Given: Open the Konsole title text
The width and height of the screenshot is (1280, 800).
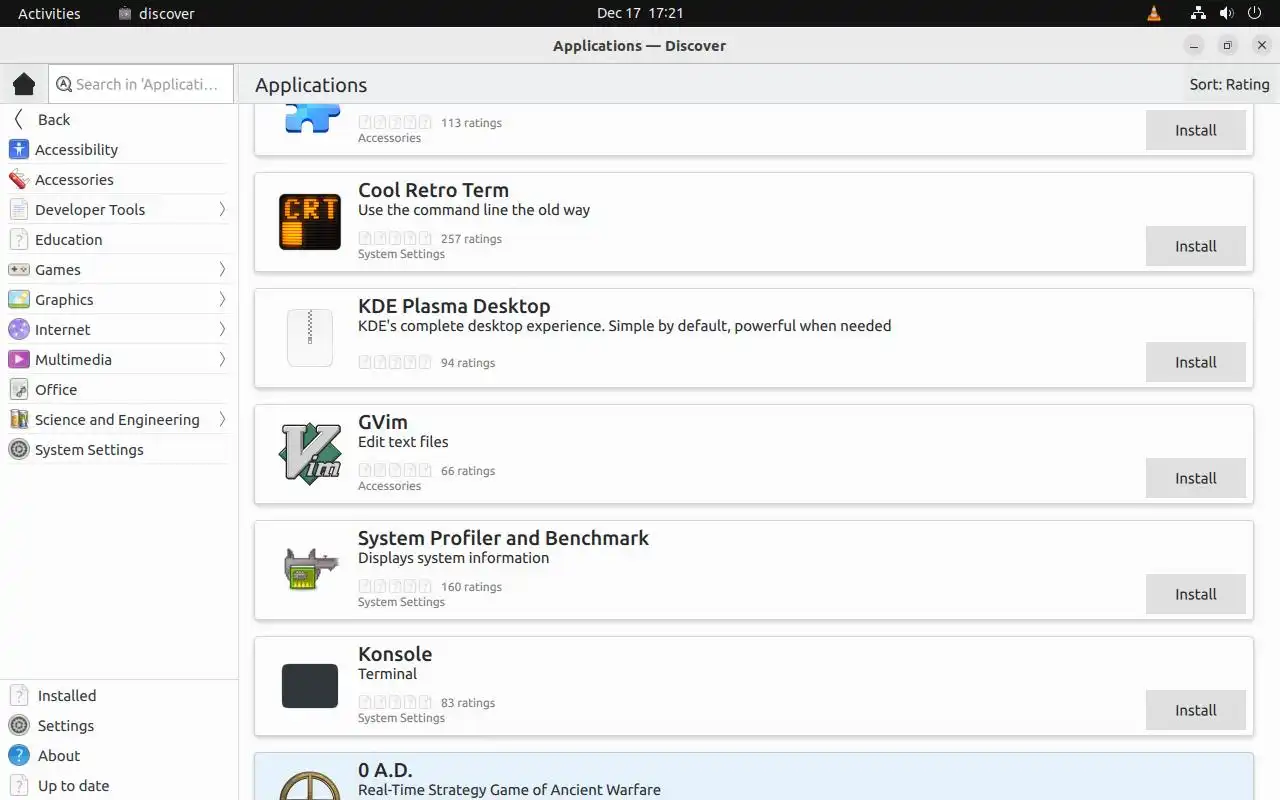Looking at the screenshot, I should coord(395,654).
